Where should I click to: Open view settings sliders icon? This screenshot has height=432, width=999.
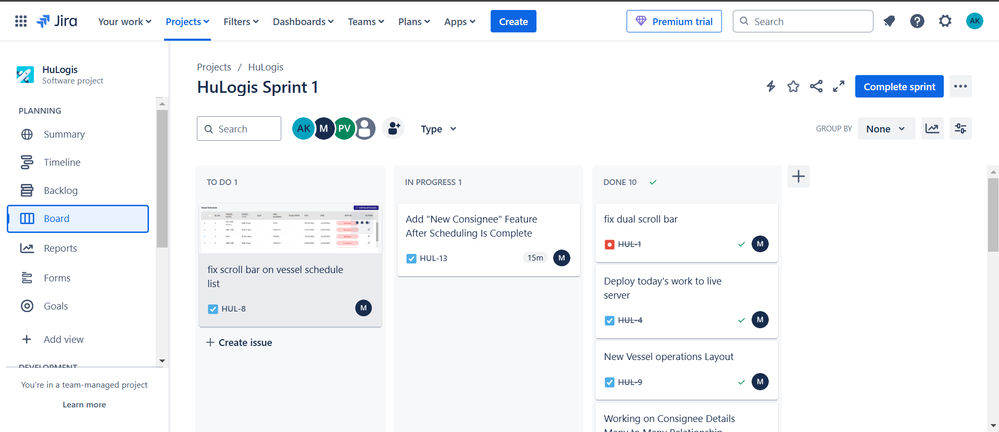pos(960,129)
